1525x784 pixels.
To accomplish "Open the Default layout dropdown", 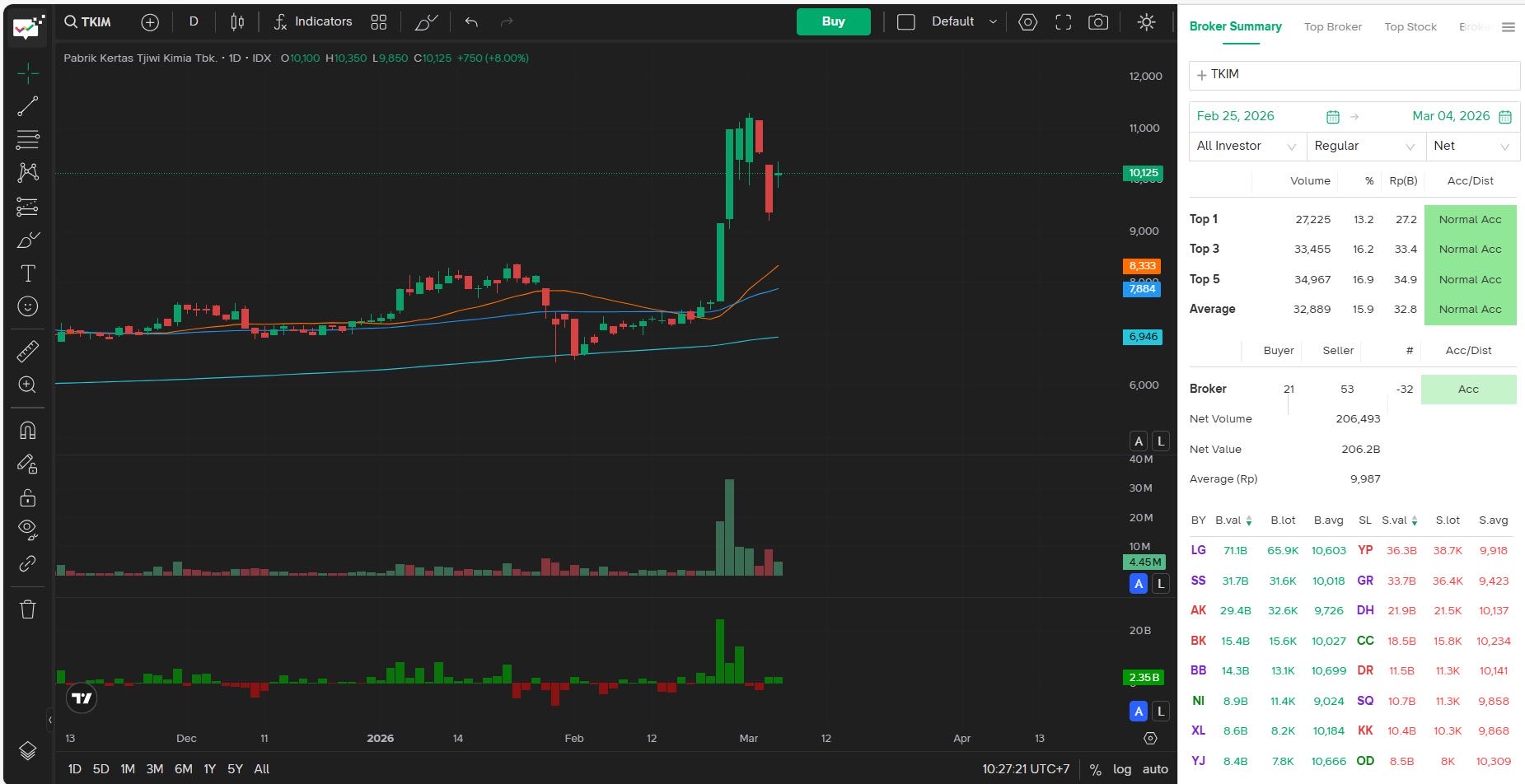I will (x=965, y=22).
